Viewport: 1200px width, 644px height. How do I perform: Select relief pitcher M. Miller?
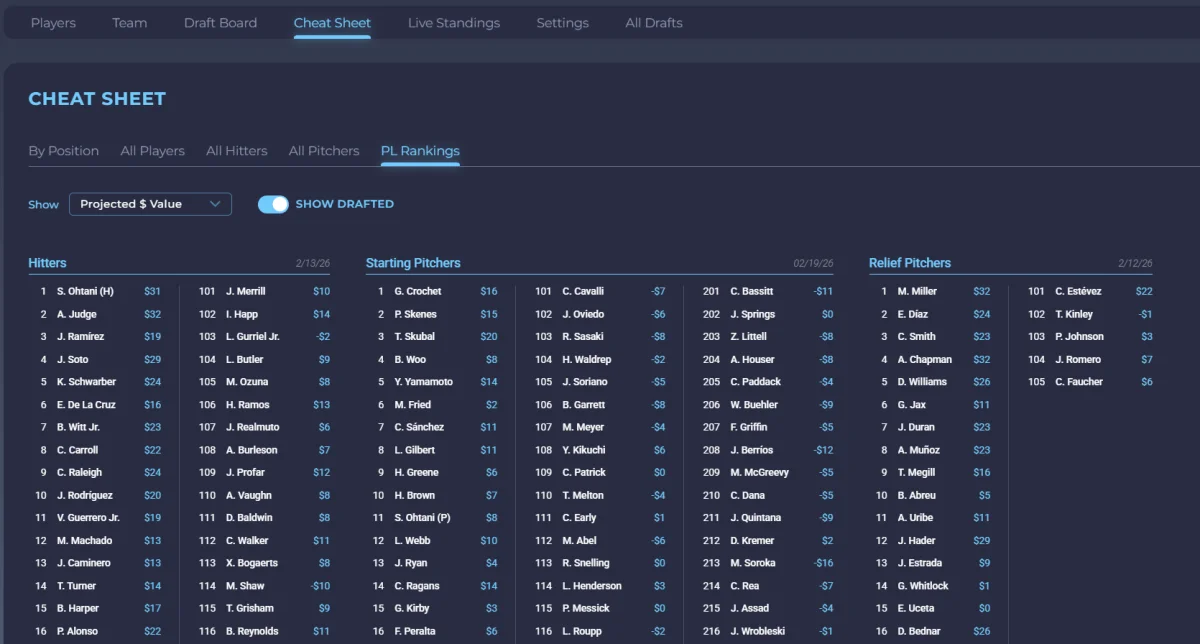tap(917, 291)
